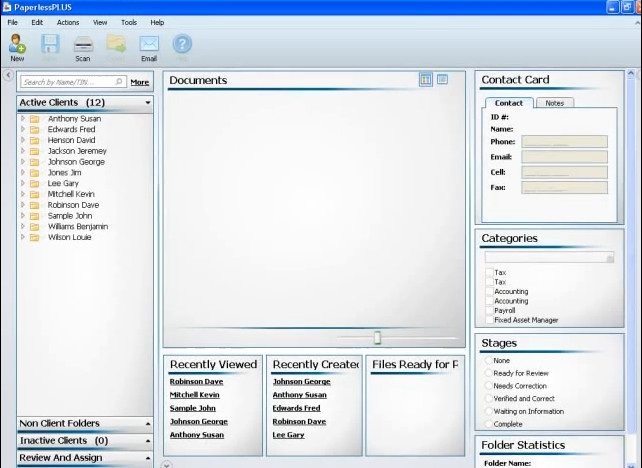Click Johnson George folder icon
The height and width of the screenshot is (468, 642).
(35, 162)
